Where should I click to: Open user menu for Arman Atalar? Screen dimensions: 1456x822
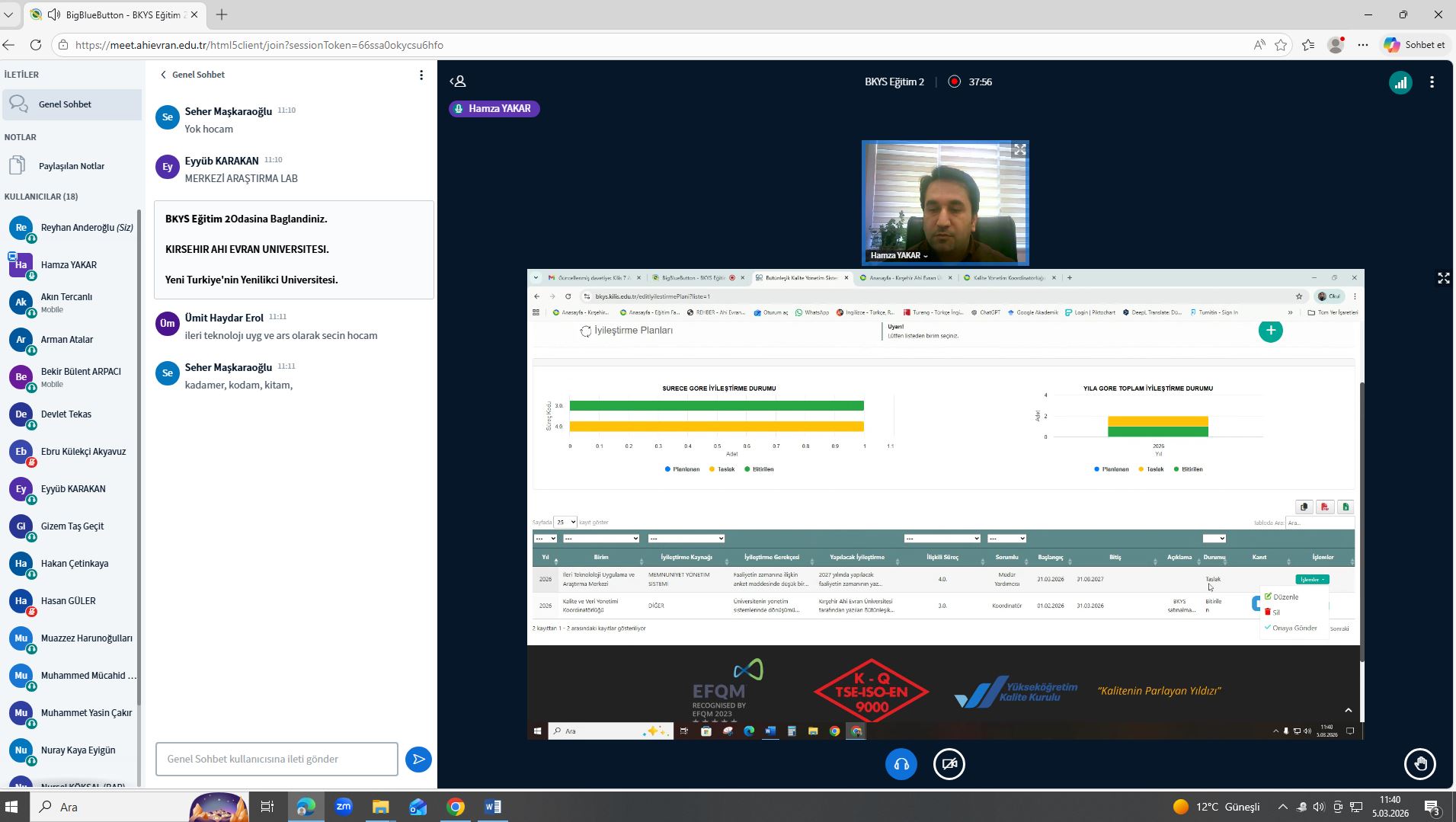[x=72, y=340]
